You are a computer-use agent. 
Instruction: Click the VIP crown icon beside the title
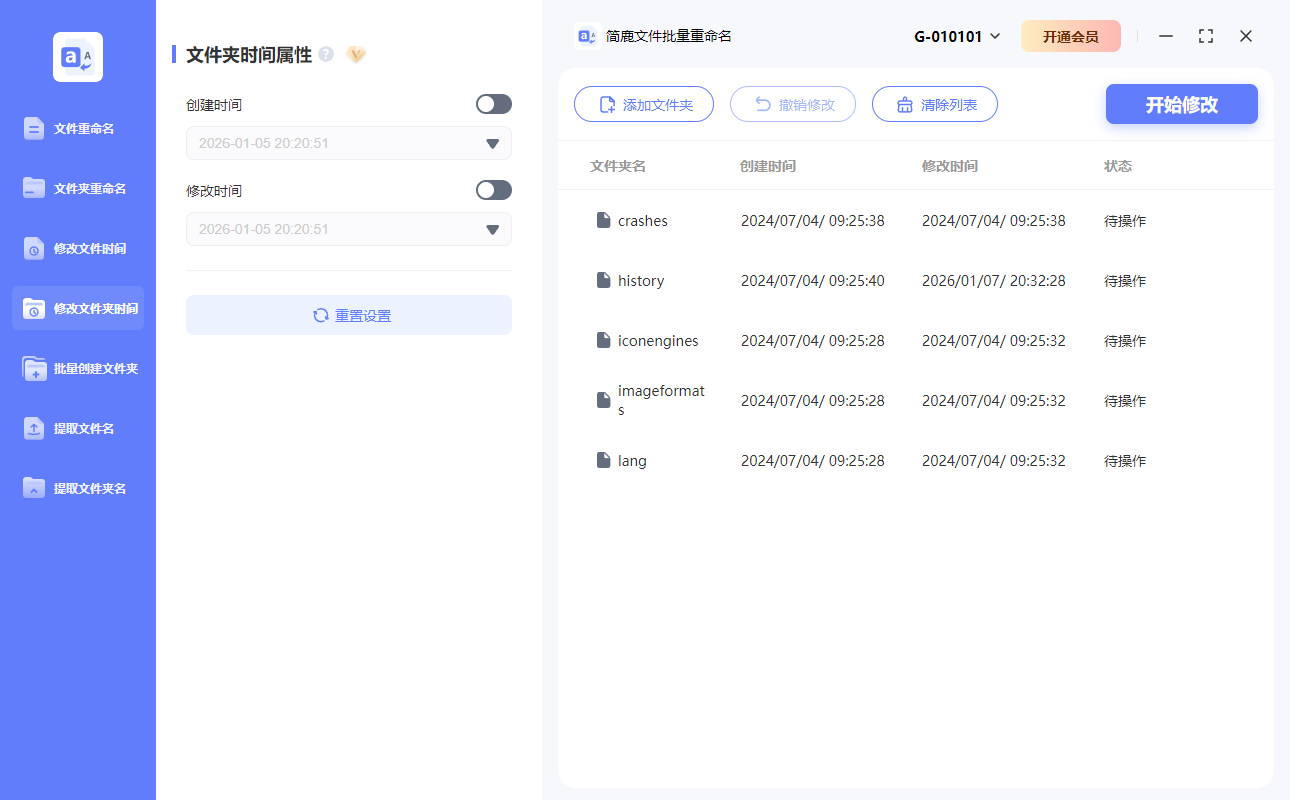point(356,55)
